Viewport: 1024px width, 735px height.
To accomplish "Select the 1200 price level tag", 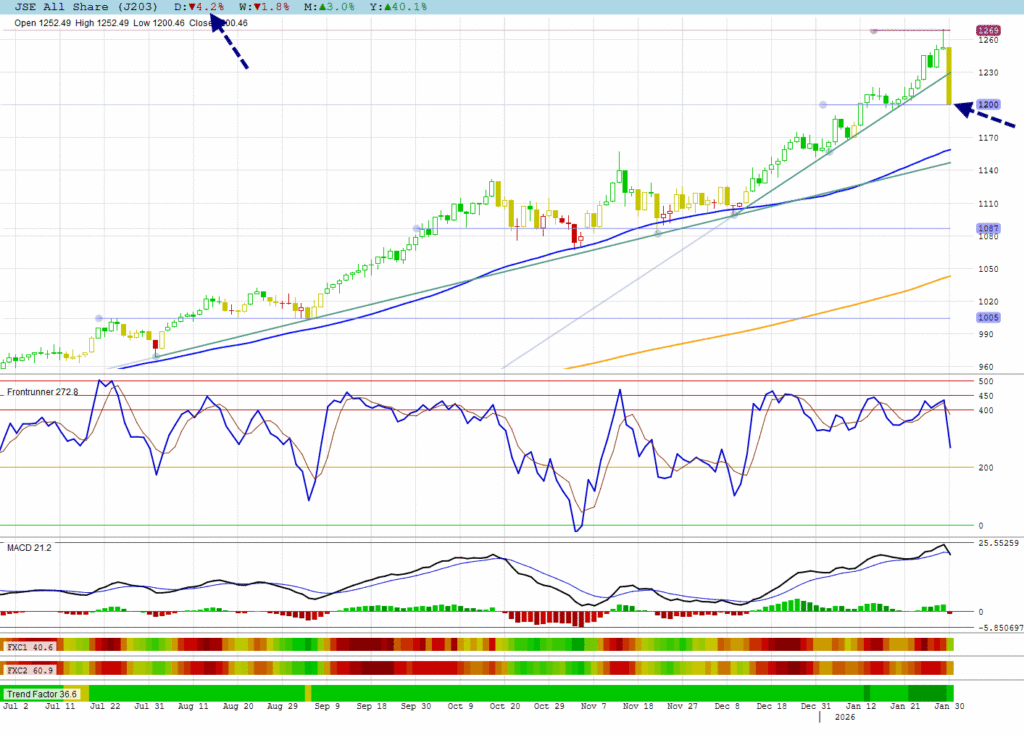I will 989,105.
